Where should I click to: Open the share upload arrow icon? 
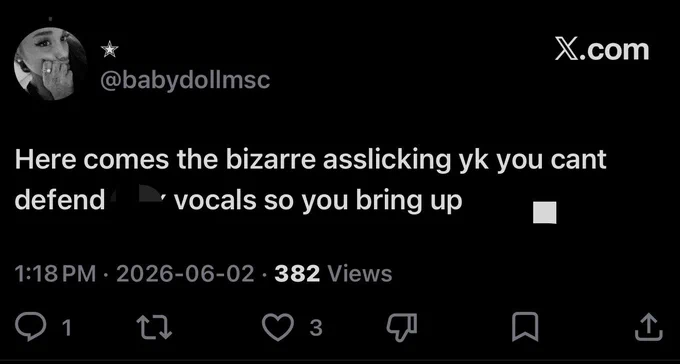coord(649,328)
